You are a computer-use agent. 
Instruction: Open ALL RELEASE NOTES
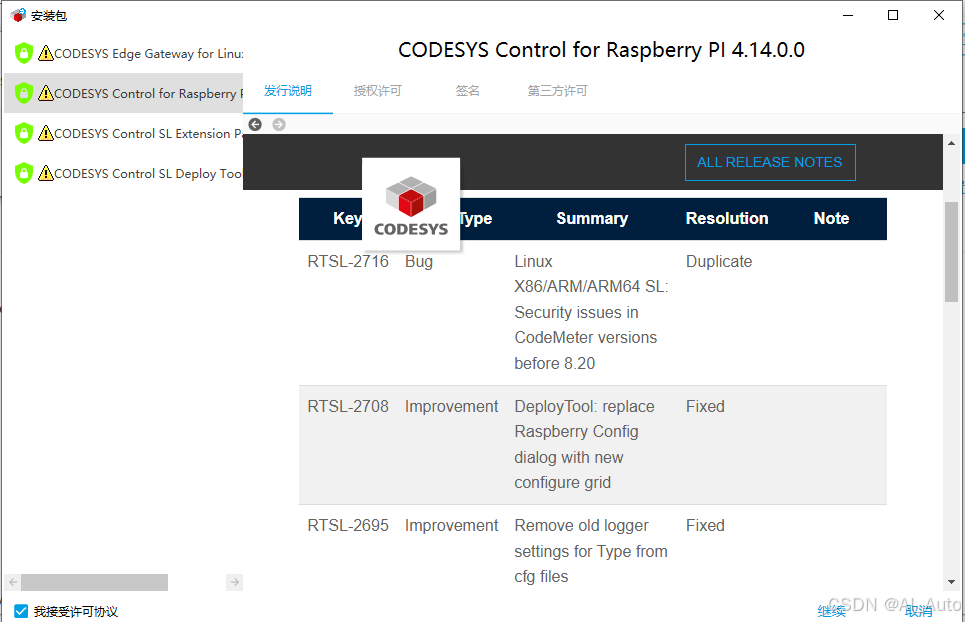770,162
